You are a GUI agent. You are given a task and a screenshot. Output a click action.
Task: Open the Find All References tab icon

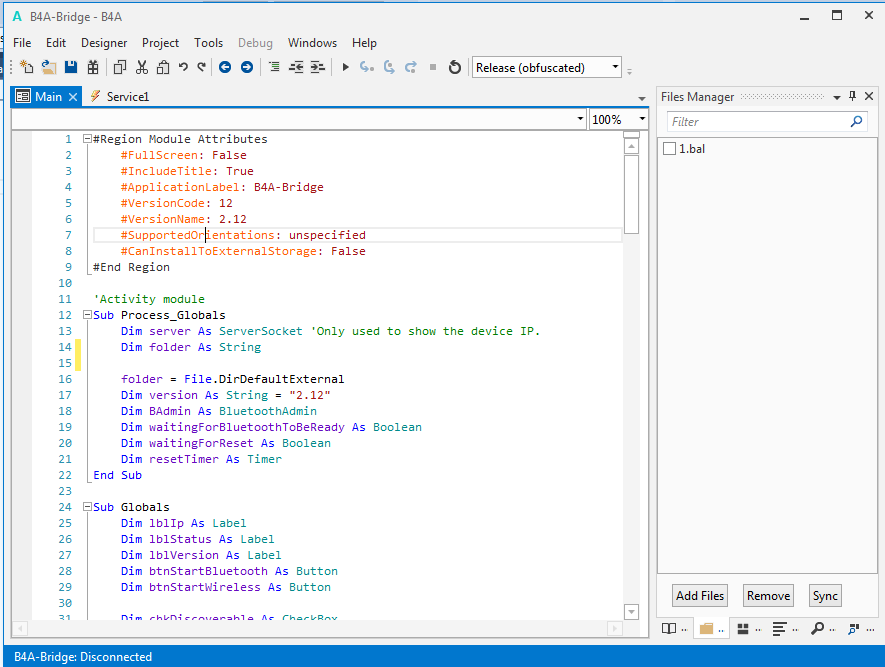click(854, 629)
